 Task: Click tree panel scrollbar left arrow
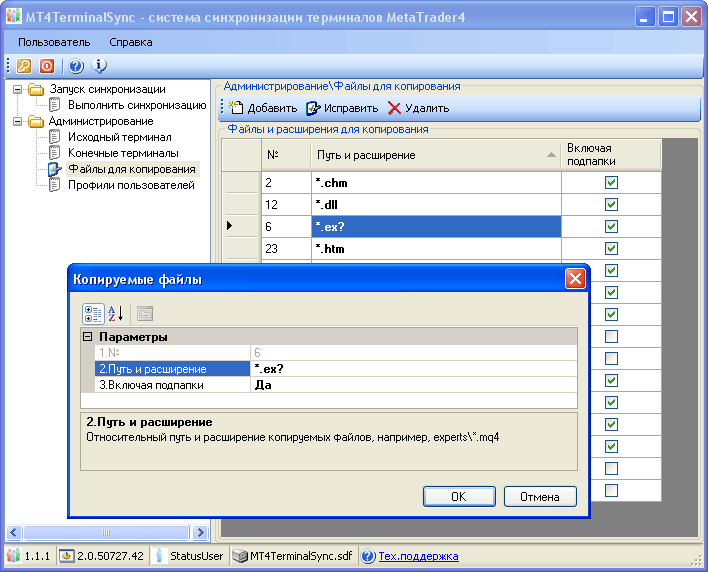(x=14, y=533)
